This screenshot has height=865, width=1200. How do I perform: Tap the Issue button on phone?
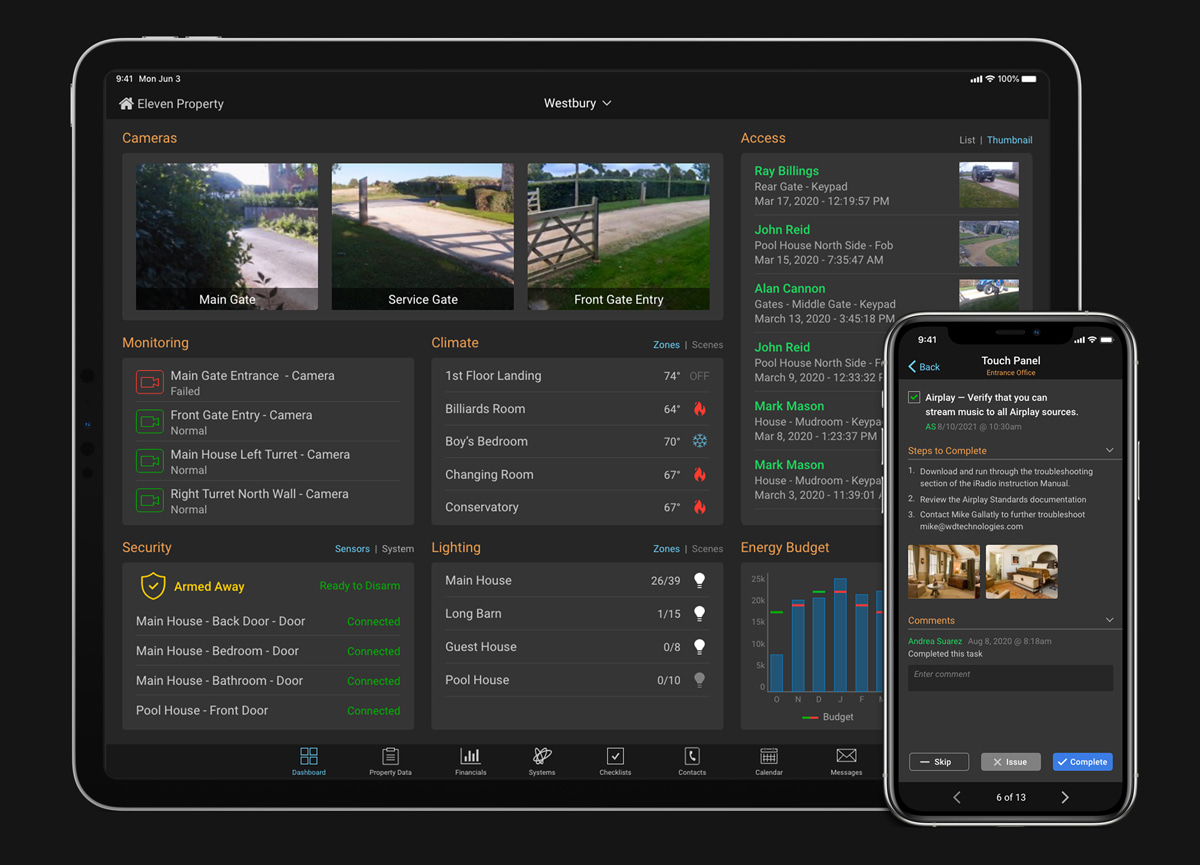pyautogui.click(x=1011, y=762)
